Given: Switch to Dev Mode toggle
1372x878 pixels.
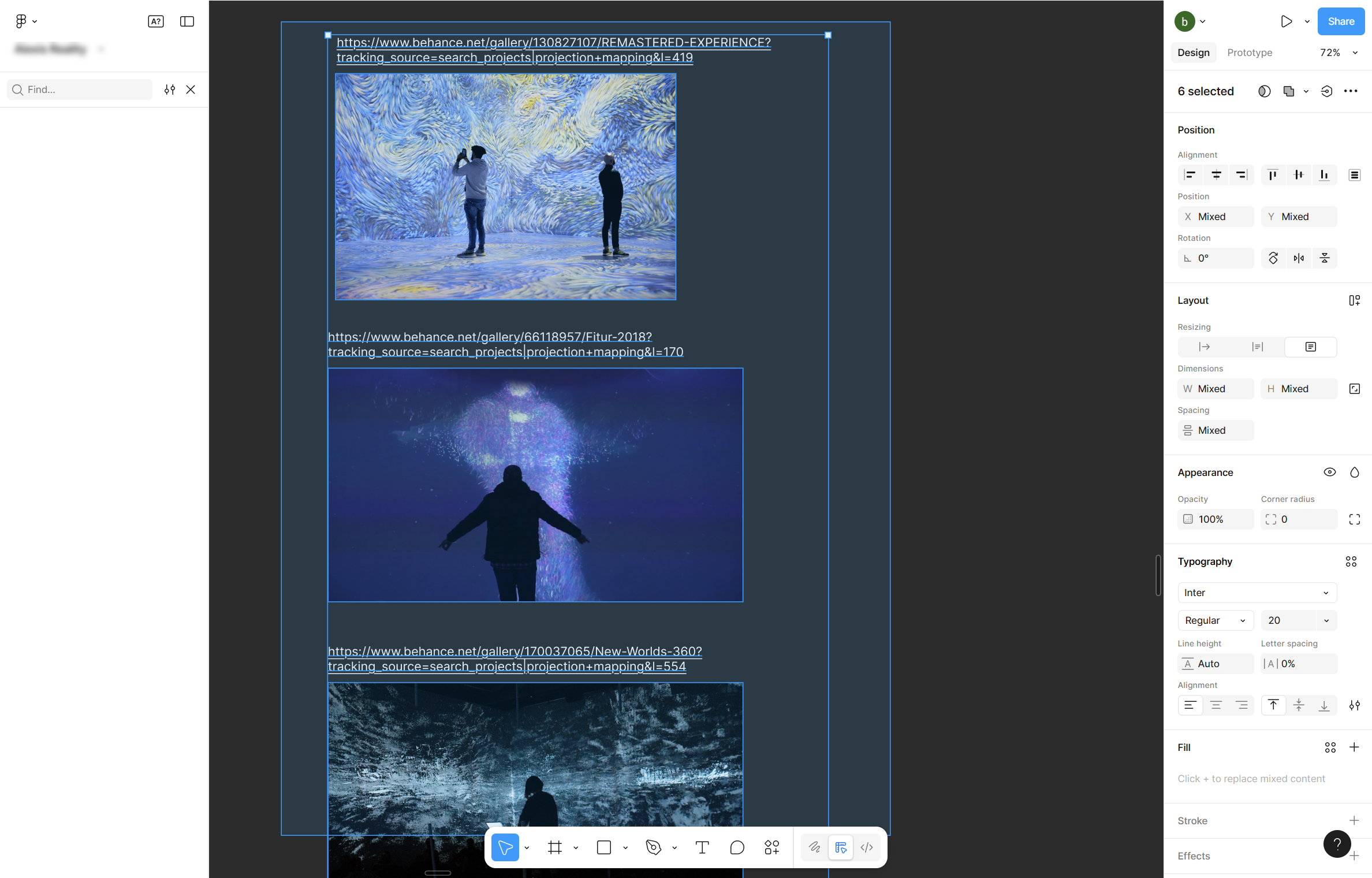Looking at the screenshot, I should tap(866, 847).
